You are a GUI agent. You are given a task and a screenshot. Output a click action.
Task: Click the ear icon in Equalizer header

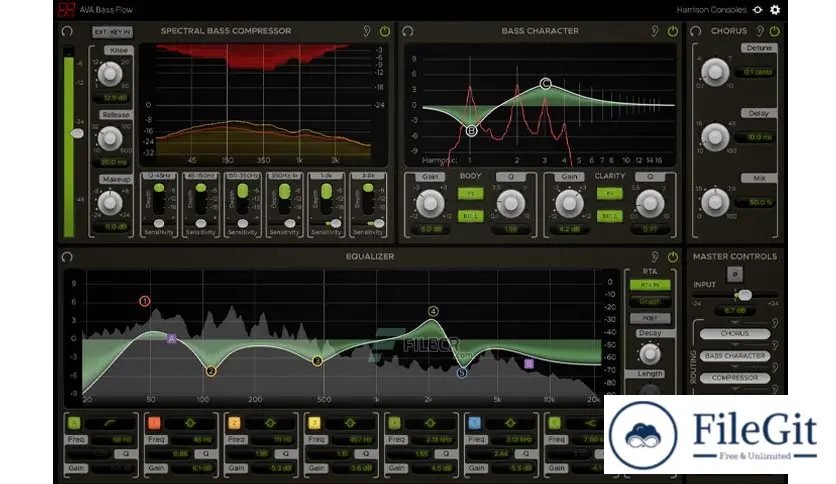[x=654, y=256]
